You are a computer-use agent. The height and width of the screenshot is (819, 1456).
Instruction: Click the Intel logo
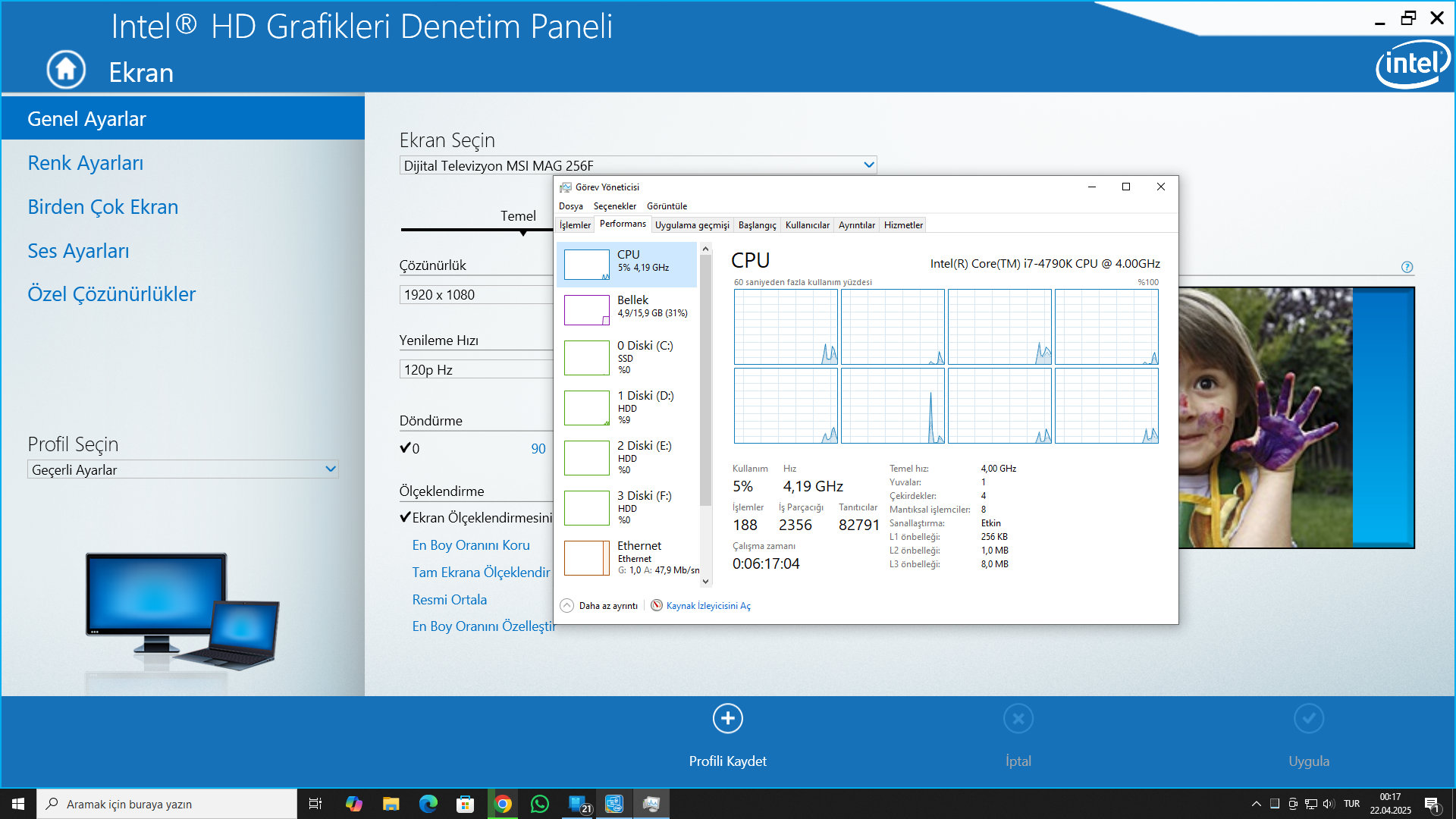tap(1413, 64)
